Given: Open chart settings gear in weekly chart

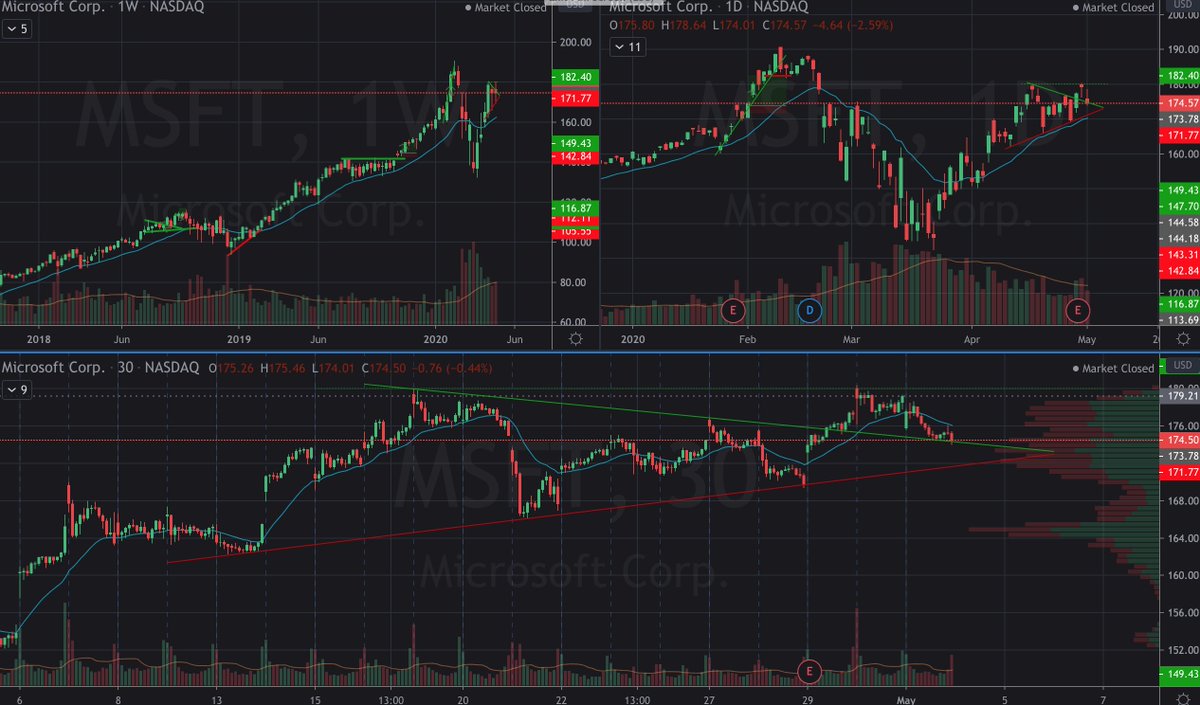Looking at the screenshot, I should tap(575, 340).
